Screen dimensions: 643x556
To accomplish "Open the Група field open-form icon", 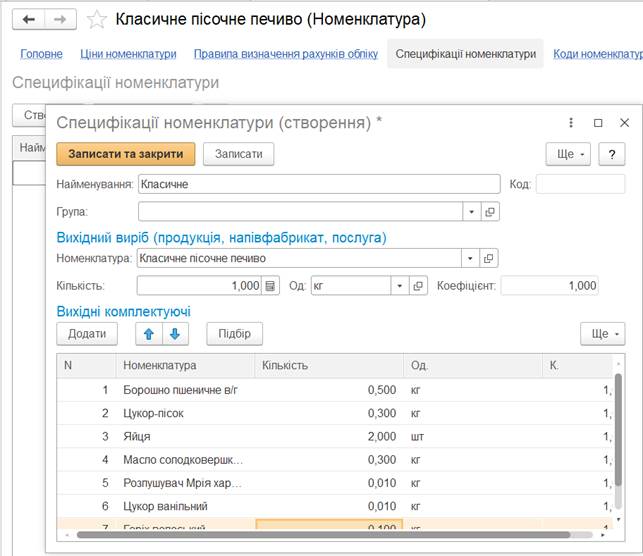I will click(x=490, y=212).
